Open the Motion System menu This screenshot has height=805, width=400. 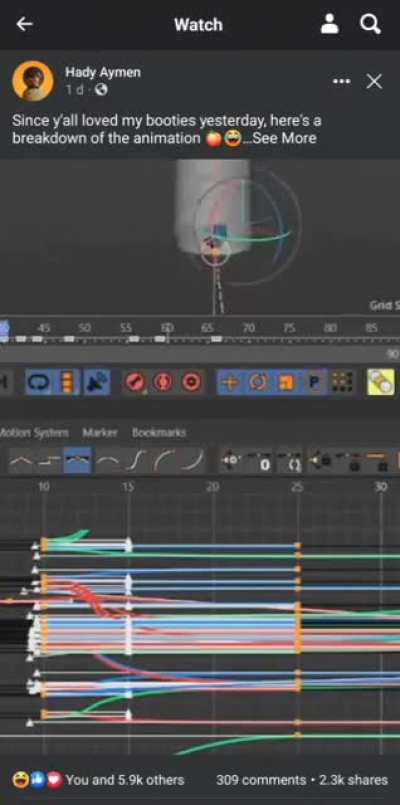[x=34, y=432]
